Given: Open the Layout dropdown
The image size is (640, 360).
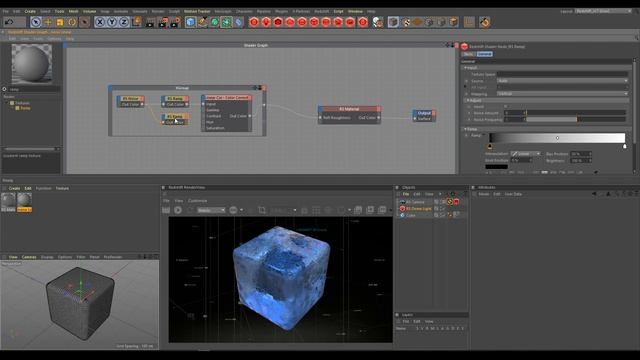Looking at the screenshot, I should [x=603, y=11].
